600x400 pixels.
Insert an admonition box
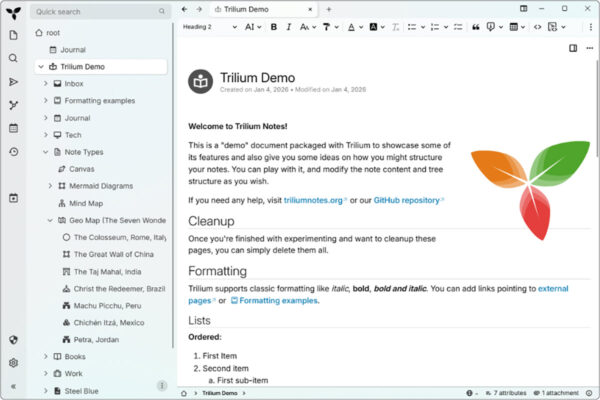coord(491,27)
